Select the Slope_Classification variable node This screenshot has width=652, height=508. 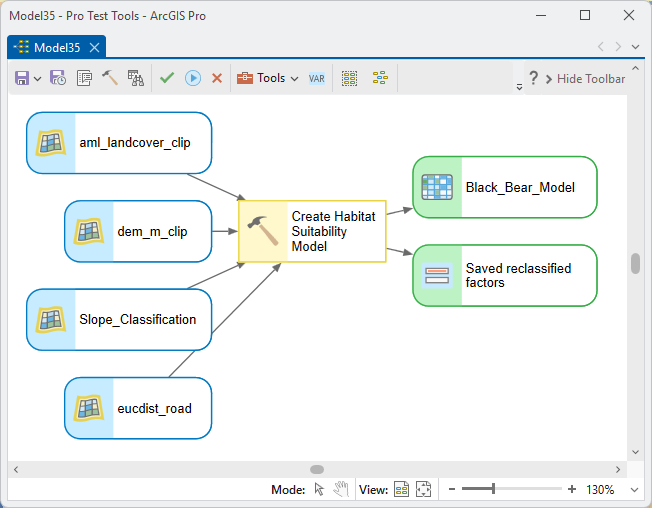coord(119,320)
